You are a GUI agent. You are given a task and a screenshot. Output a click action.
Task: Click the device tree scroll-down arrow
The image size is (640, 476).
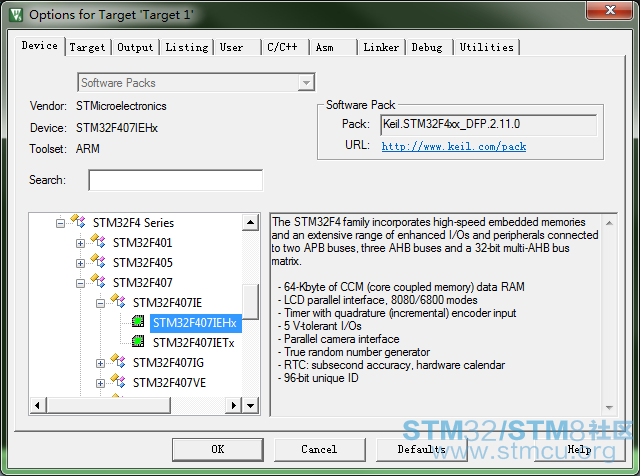(x=251, y=406)
